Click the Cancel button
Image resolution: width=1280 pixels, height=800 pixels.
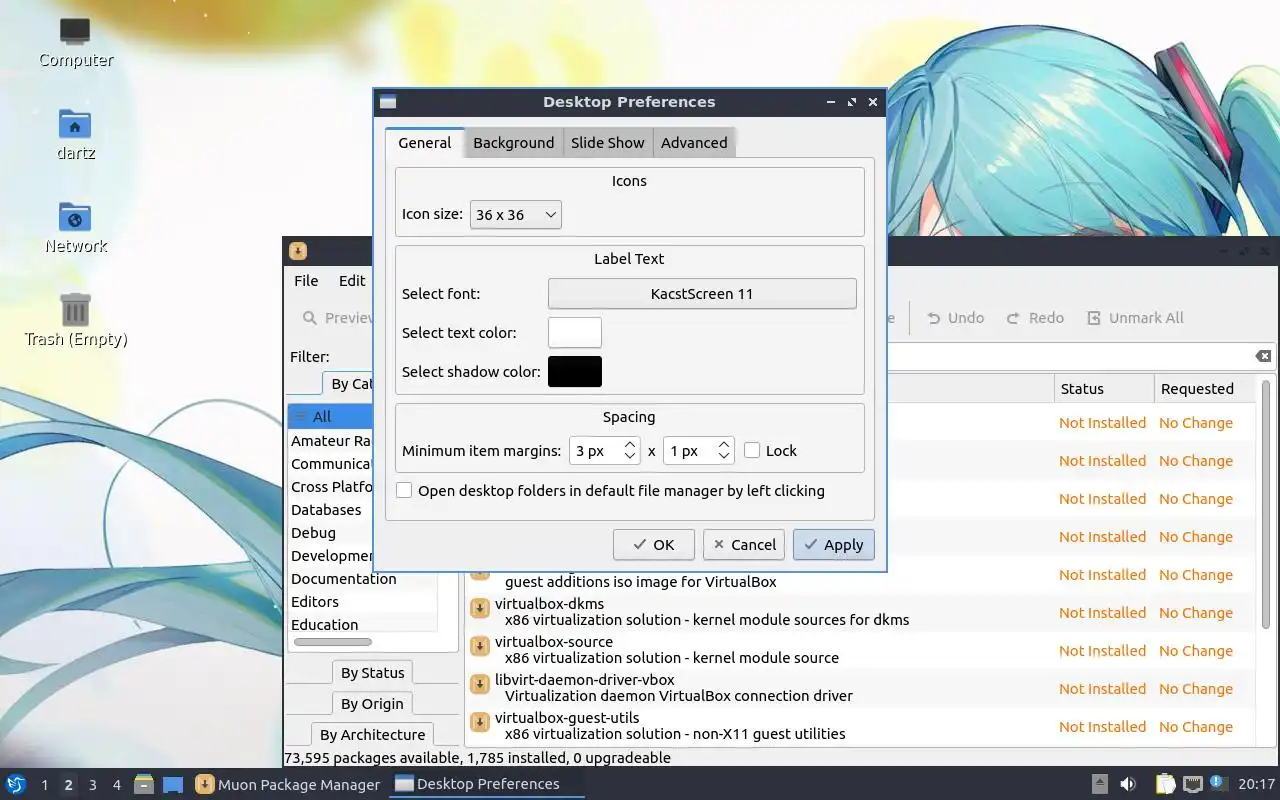pos(743,545)
